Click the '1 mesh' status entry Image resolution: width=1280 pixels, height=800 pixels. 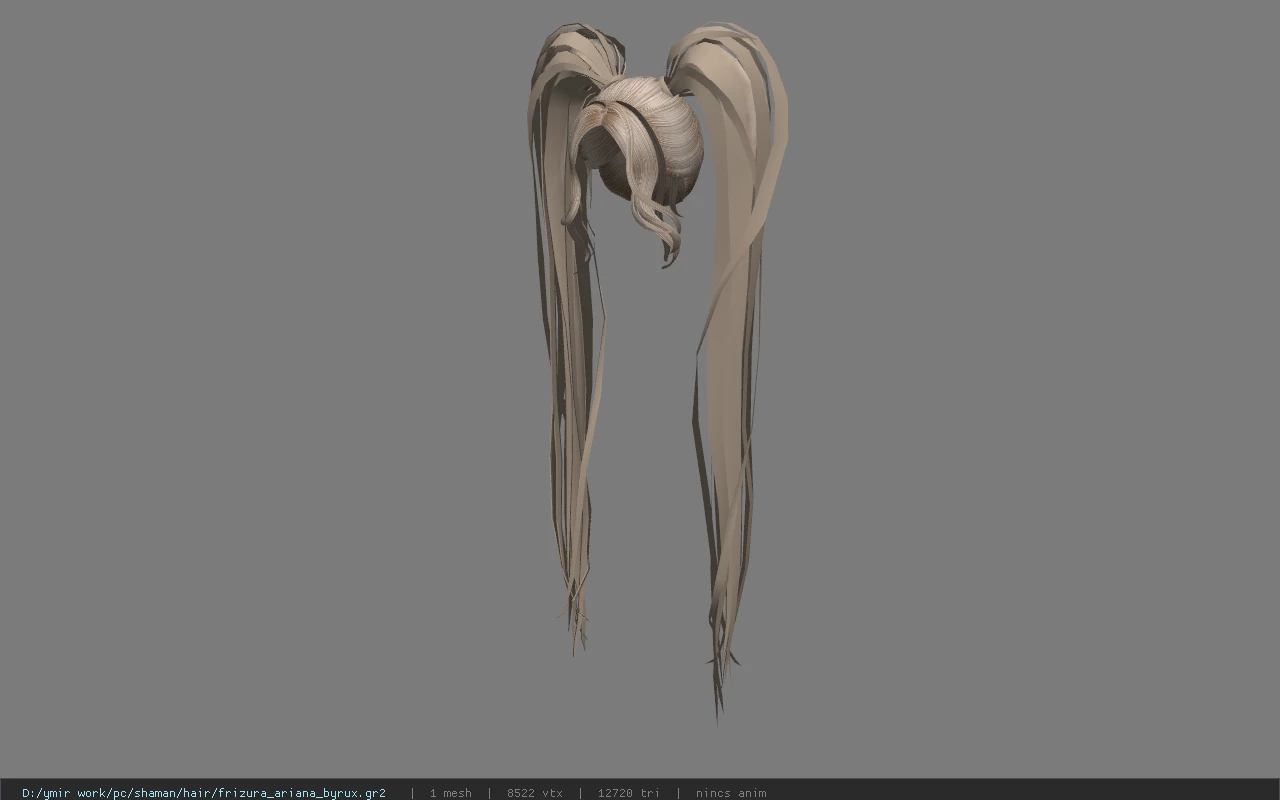point(450,793)
